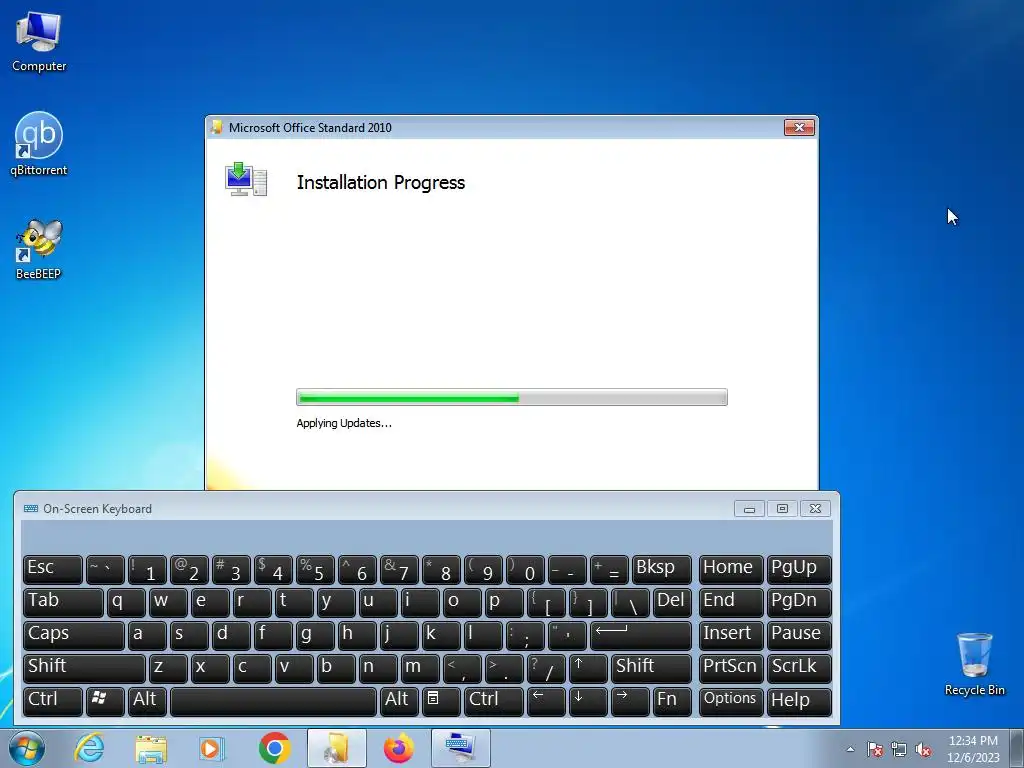Click the PgUp key
Image resolution: width=1024 pixels, height=768 pixels.
[799, 569]
